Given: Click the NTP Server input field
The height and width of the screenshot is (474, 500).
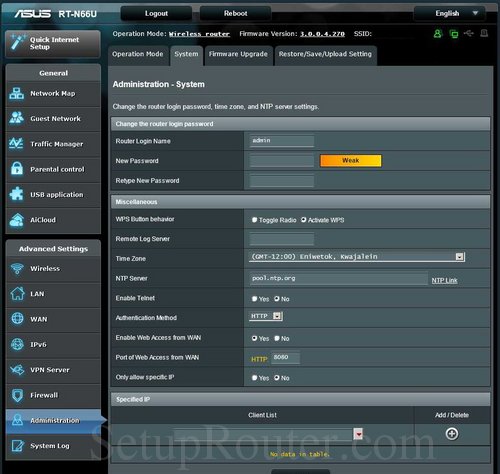Looking at the screenshot, I should click(339, 278).
